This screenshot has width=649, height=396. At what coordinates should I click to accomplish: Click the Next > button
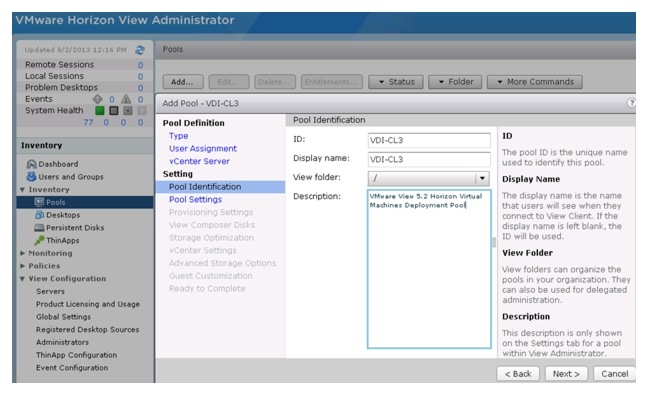(566, 374)
